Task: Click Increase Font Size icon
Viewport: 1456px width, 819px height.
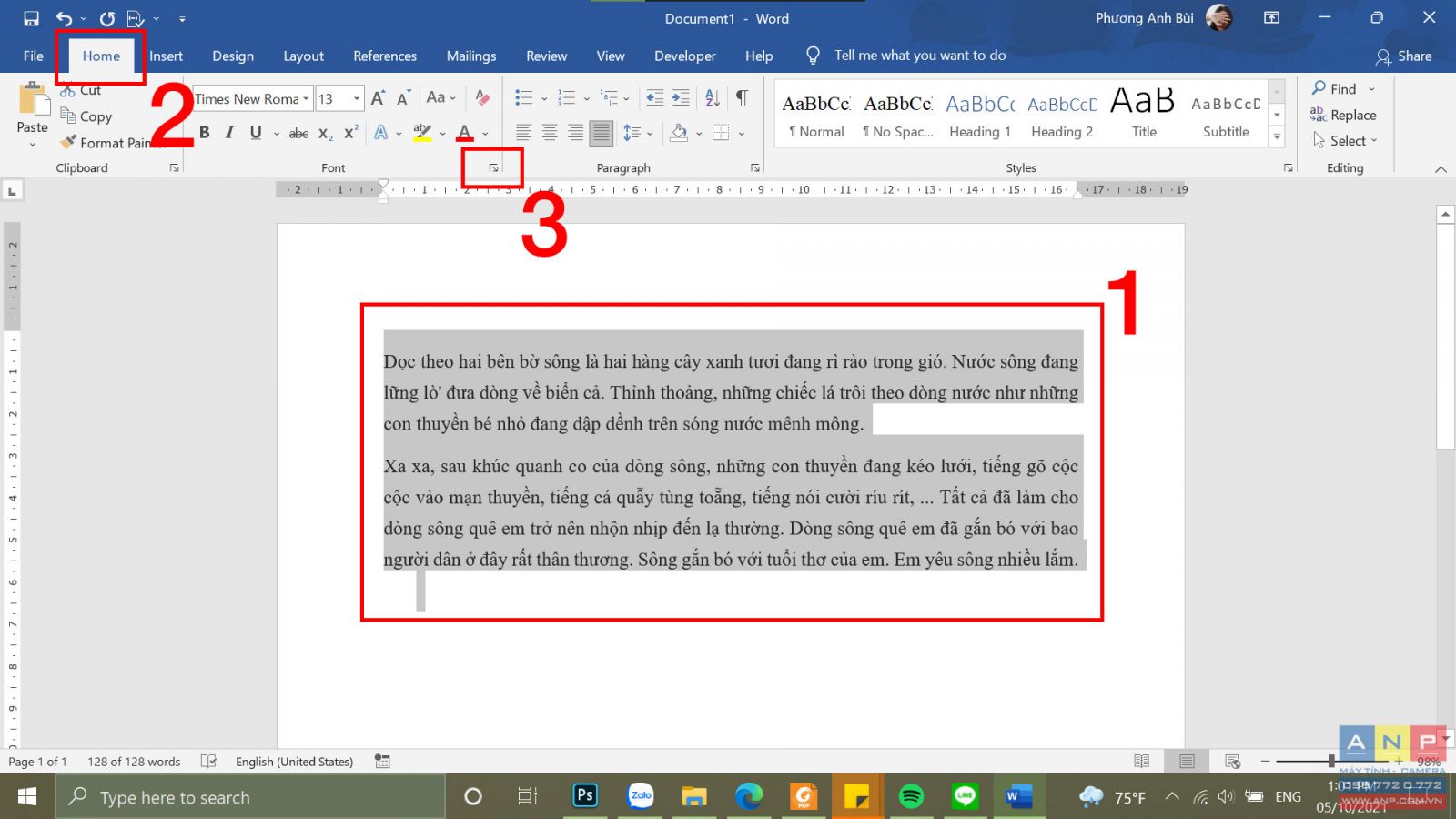Action: click(x=379, y=98)
